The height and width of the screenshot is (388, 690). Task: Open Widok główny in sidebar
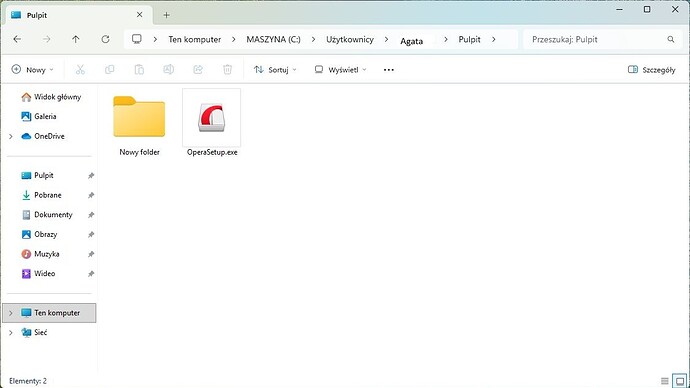(x=51, y=97)
